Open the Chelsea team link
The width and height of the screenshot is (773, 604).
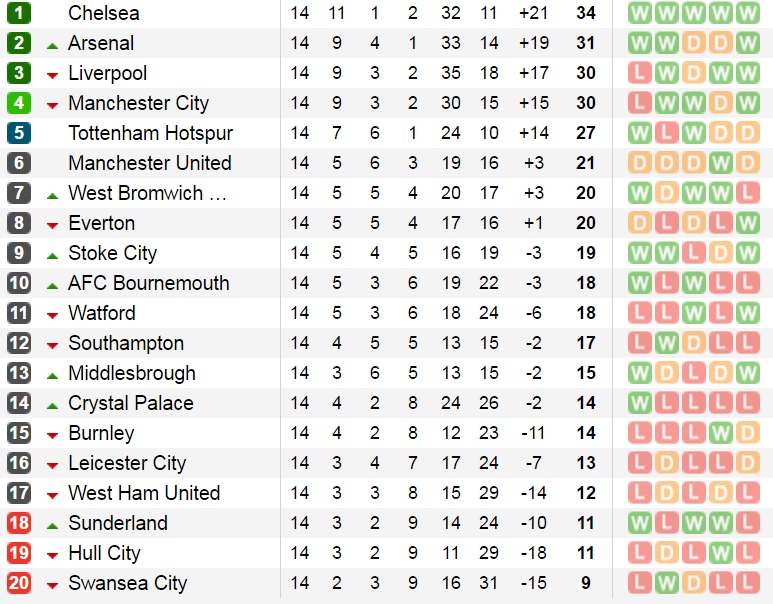click(x=104, y=13)
